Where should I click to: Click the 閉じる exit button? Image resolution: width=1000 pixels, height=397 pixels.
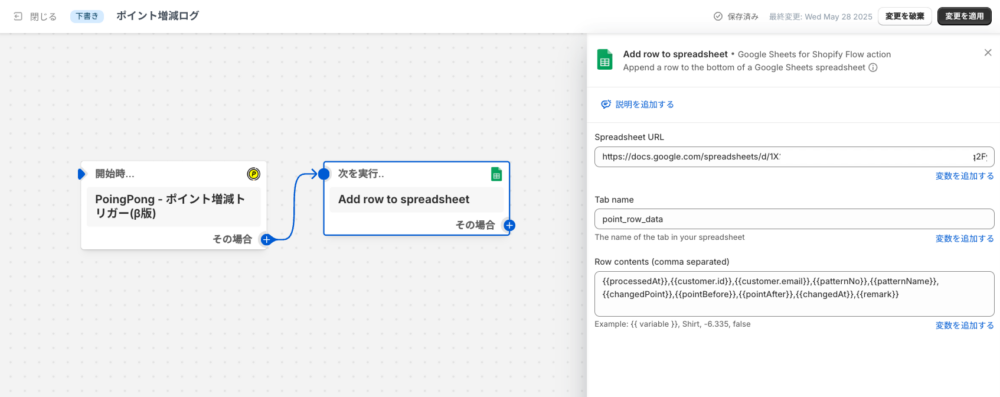34,17
